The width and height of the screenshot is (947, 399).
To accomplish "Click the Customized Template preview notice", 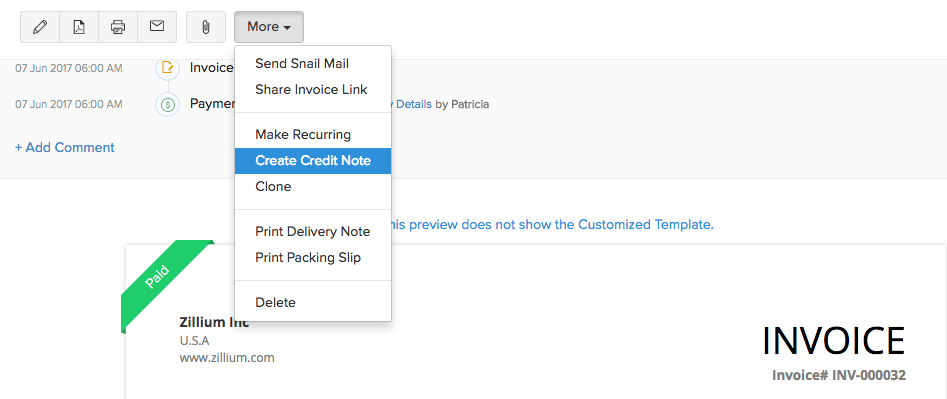I will [553, 225].
